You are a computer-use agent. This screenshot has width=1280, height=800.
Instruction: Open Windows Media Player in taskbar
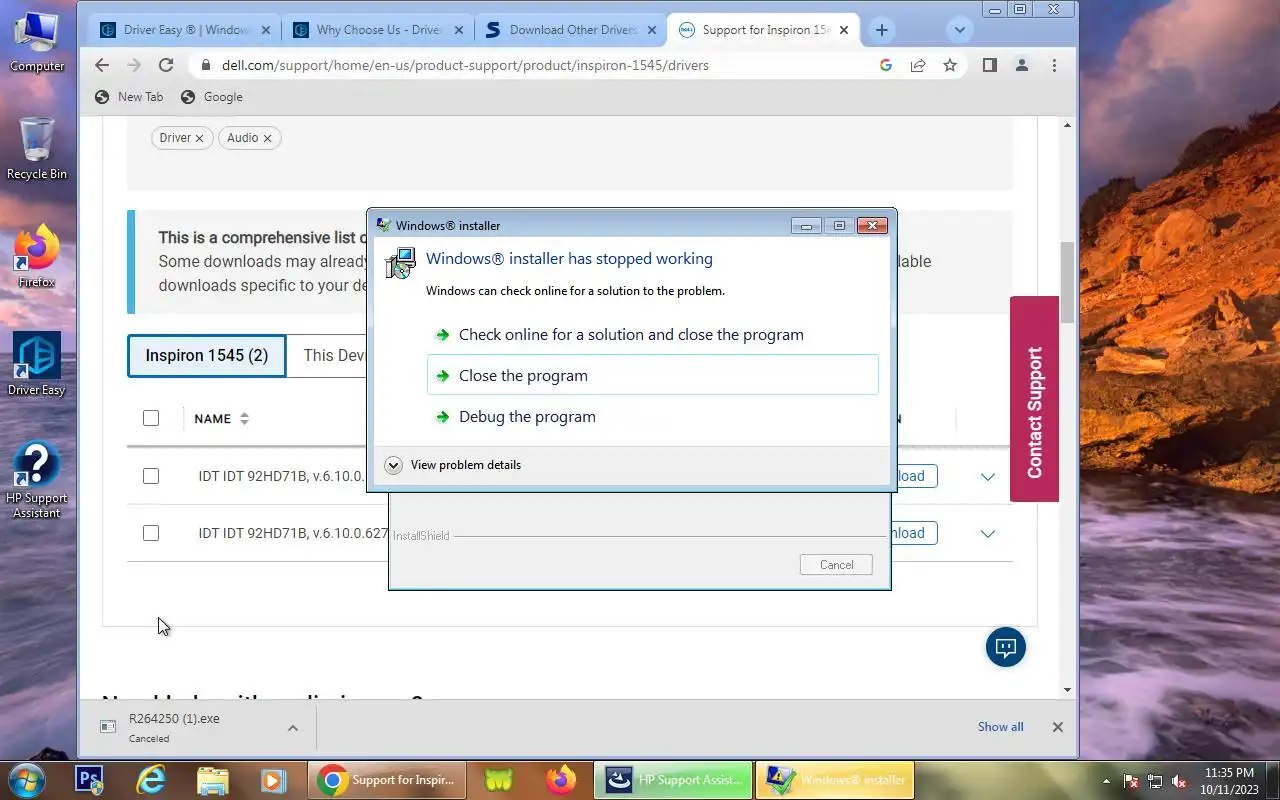[x=272, y=780]
